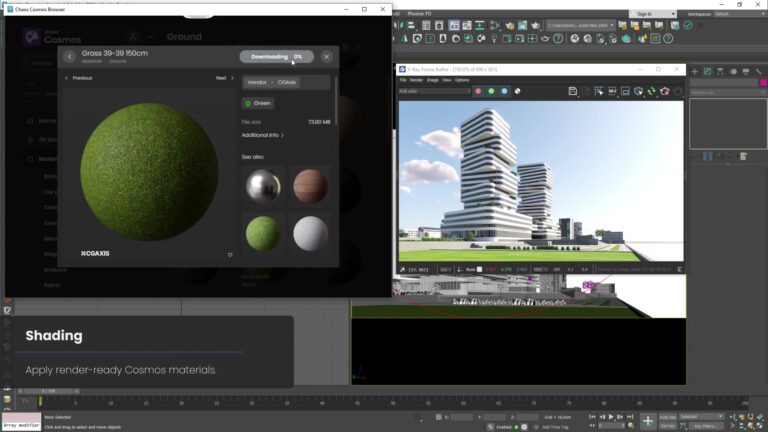Toggle red channel in Frame Buffer
Screen dimensions: 768x432
pos(478,91)
